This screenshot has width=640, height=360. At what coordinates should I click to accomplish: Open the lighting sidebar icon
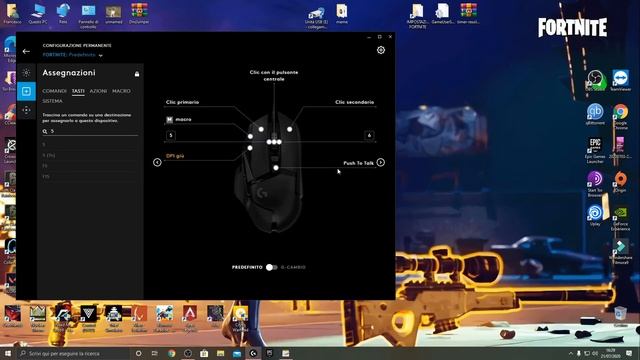(26, 73)
